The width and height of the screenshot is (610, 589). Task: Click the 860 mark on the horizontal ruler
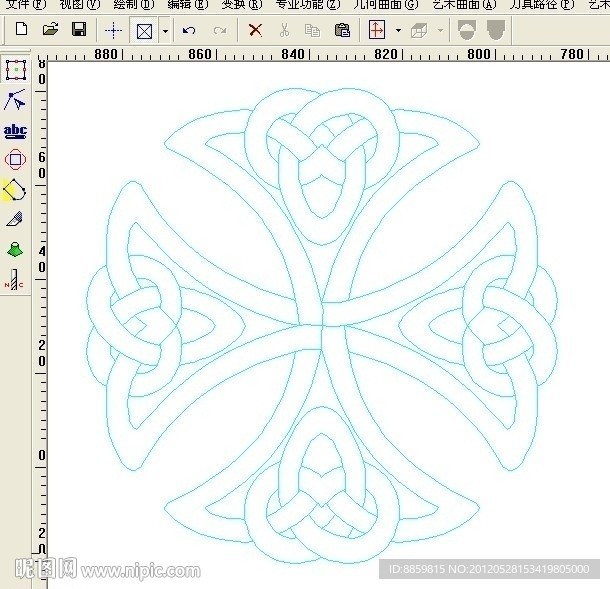[200, 54]
